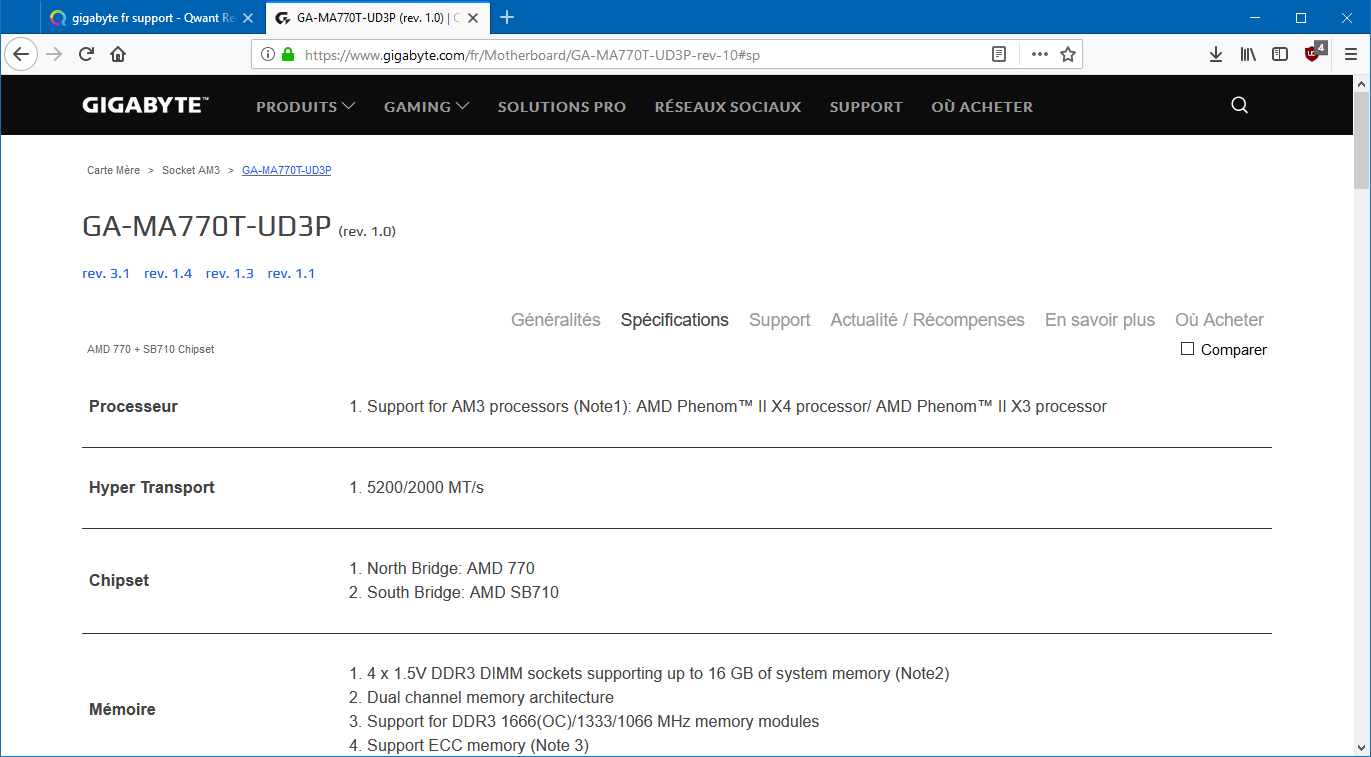Image resolution: width=1371 pixels, height=757 pixels.
Task: Switch to the Qwant gigabyte fr support tab
Action: click(x=153, y=18)
